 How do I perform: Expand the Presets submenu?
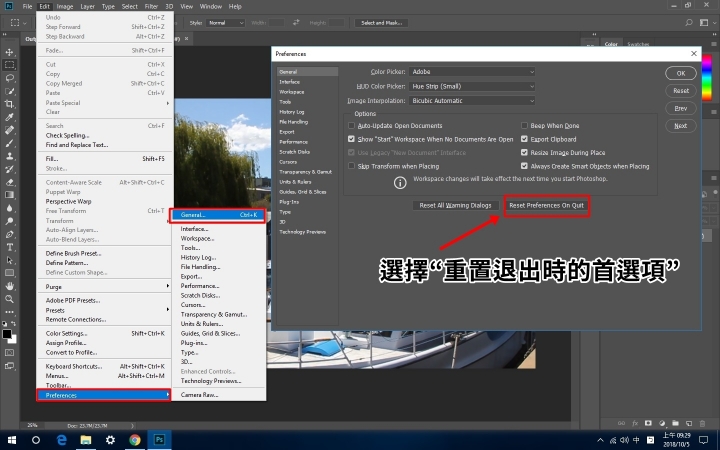point(105,310)
